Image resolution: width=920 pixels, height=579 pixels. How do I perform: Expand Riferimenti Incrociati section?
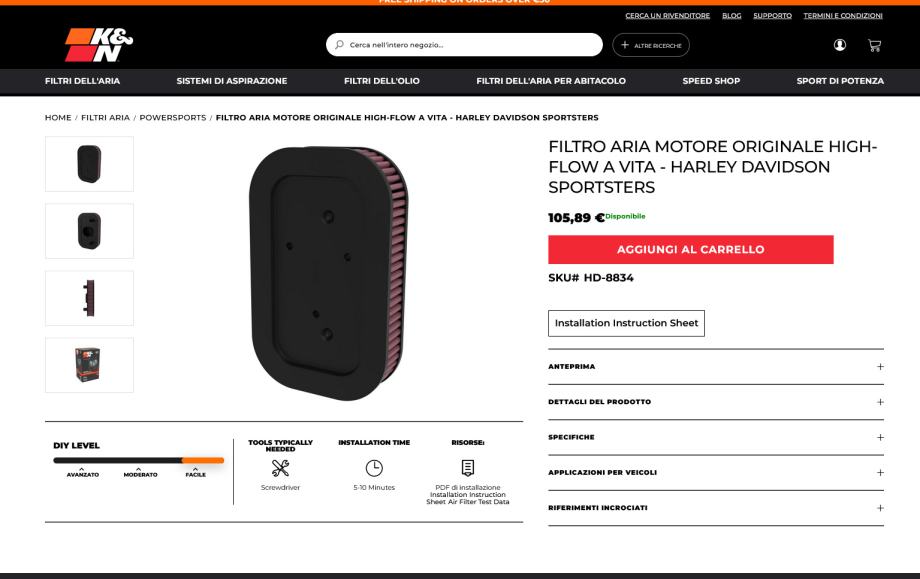[x=716, y=507]
